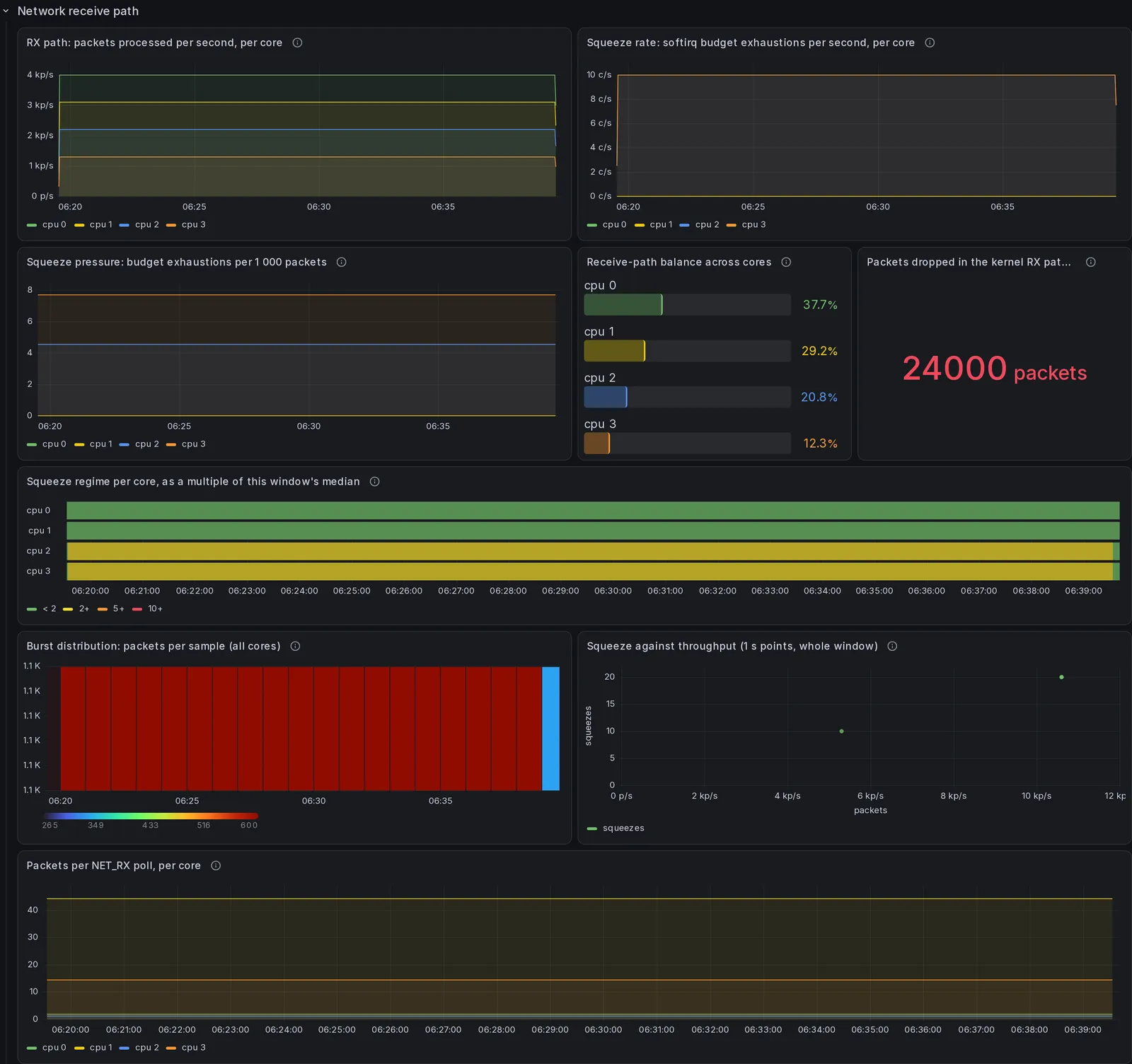
Task: Click cpu 2 row in Squeeze regime timeline
Action: tap(593, 551)
